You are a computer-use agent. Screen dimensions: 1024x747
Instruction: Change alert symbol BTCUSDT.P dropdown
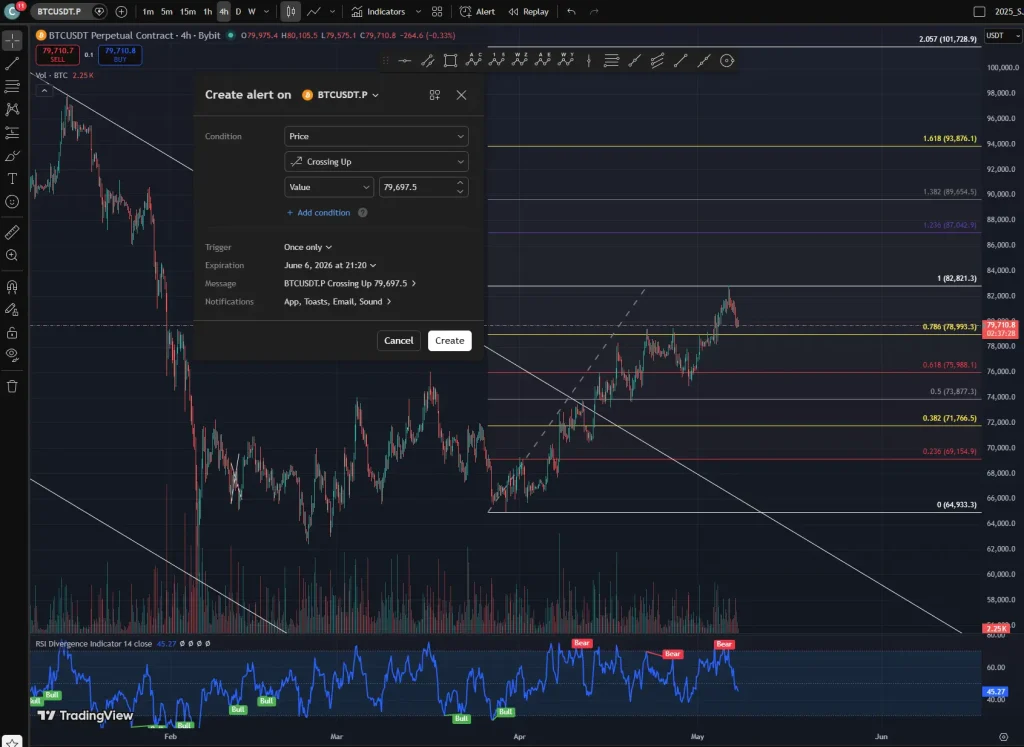click(340, 95)
